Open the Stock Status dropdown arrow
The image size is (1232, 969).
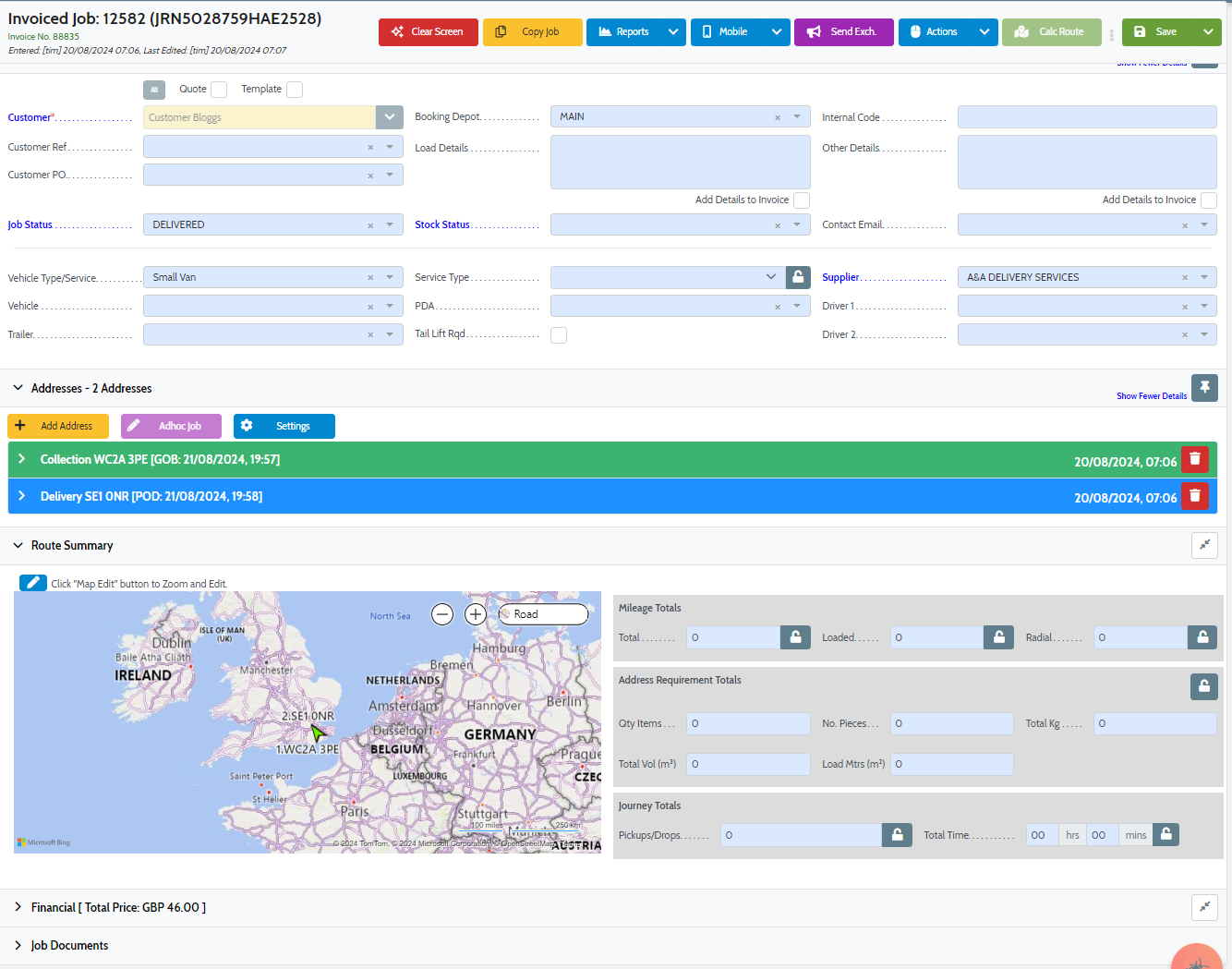point(797,225)
